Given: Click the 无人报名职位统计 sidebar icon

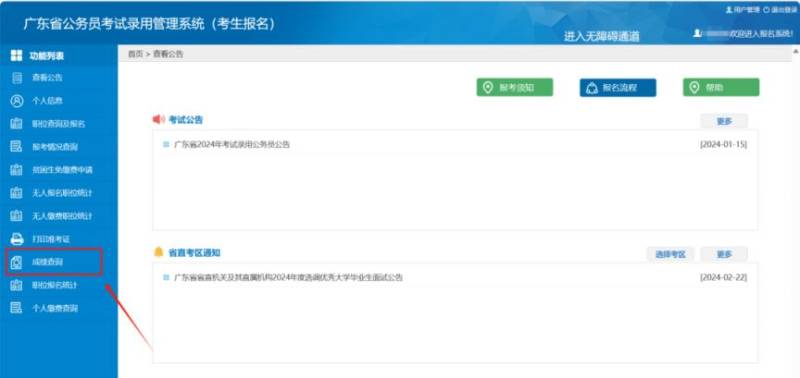Looking at the screenshot, I should (x=17, y=193).
